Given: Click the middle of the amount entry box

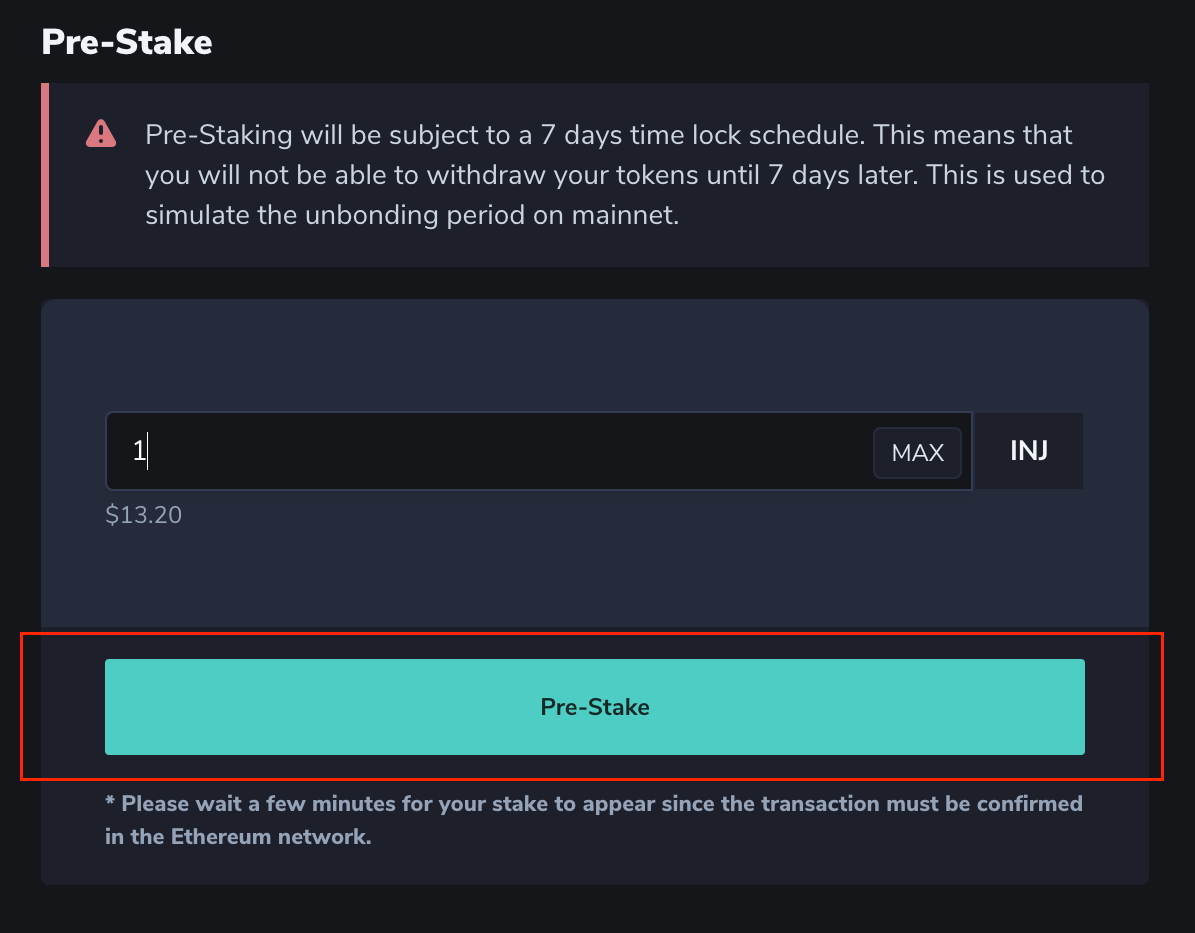Looking at the screenshot, I should pos(539,451).
